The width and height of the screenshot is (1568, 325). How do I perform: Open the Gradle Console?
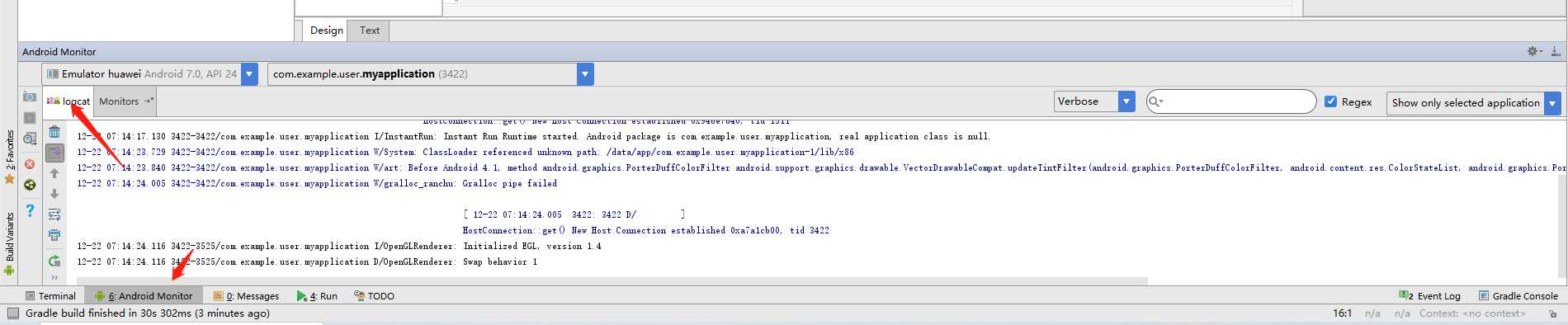(x=1518, y=296)
